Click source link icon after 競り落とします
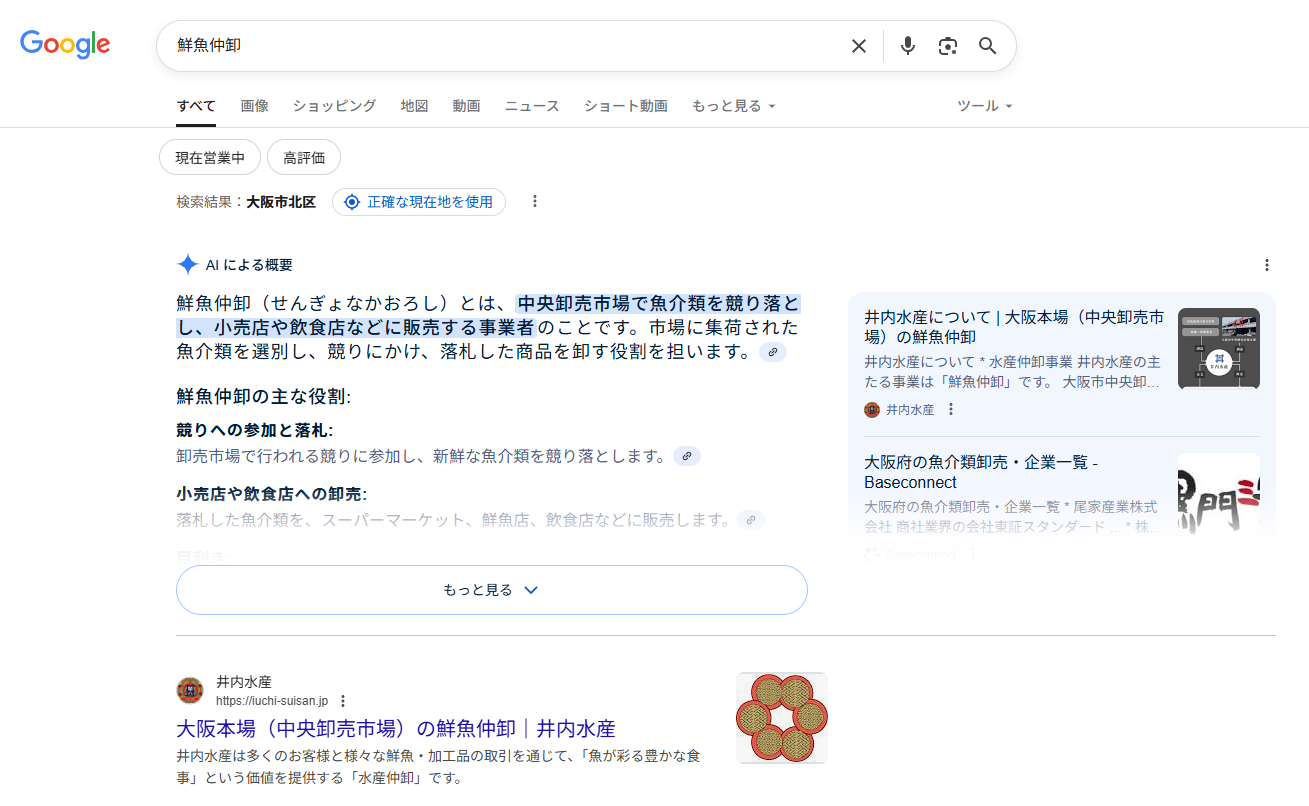Image resolution: width=1309 pixels, height=806 pixels. 687,456
